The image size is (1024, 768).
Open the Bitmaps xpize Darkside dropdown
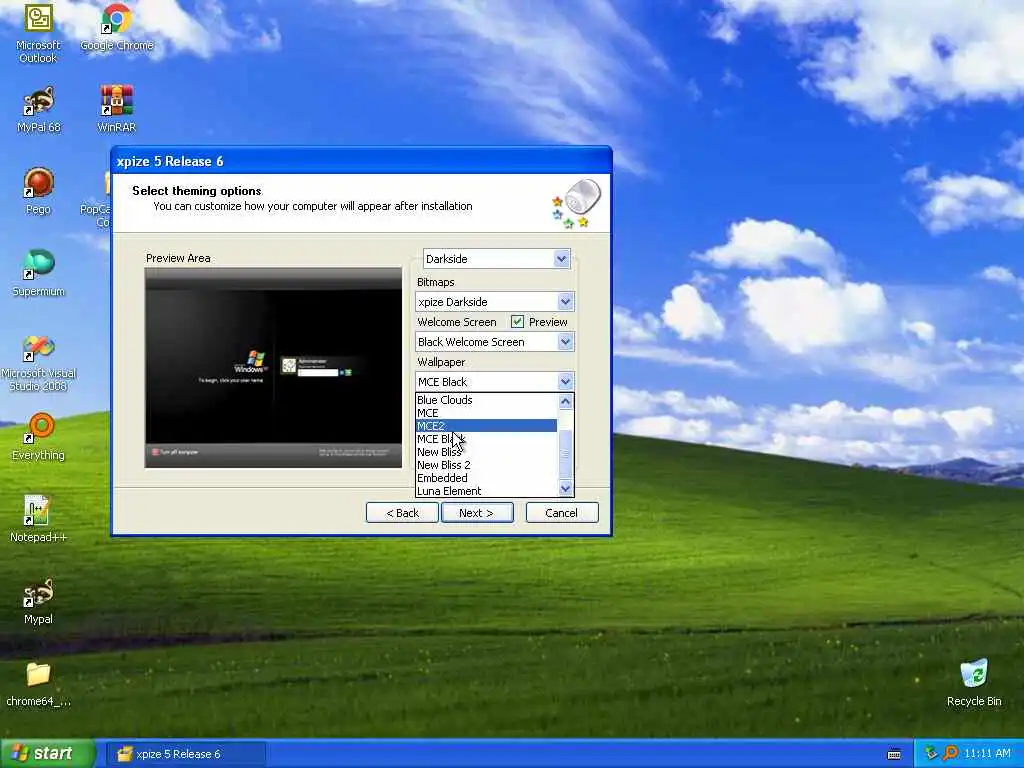[565, 302]
